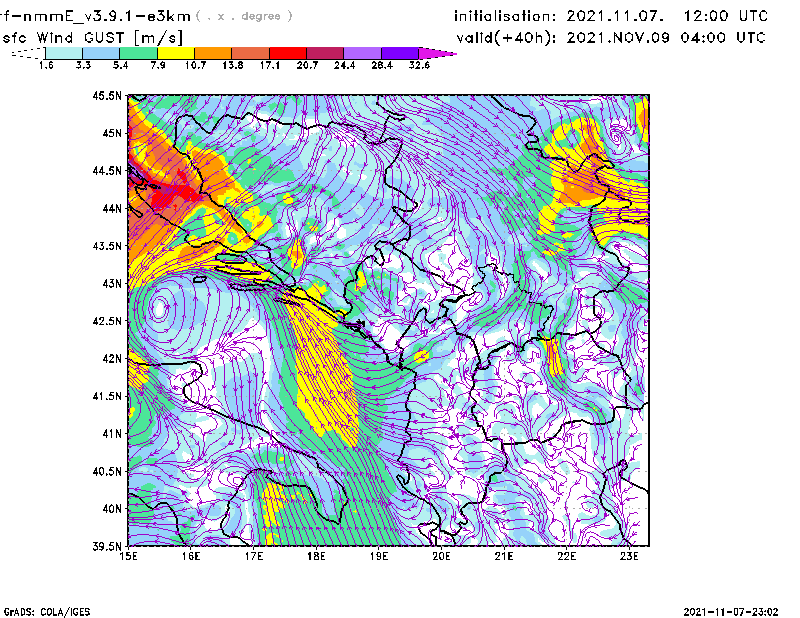Click the crimson 20.7–24.4 legend swatch

tap(325, 53)
